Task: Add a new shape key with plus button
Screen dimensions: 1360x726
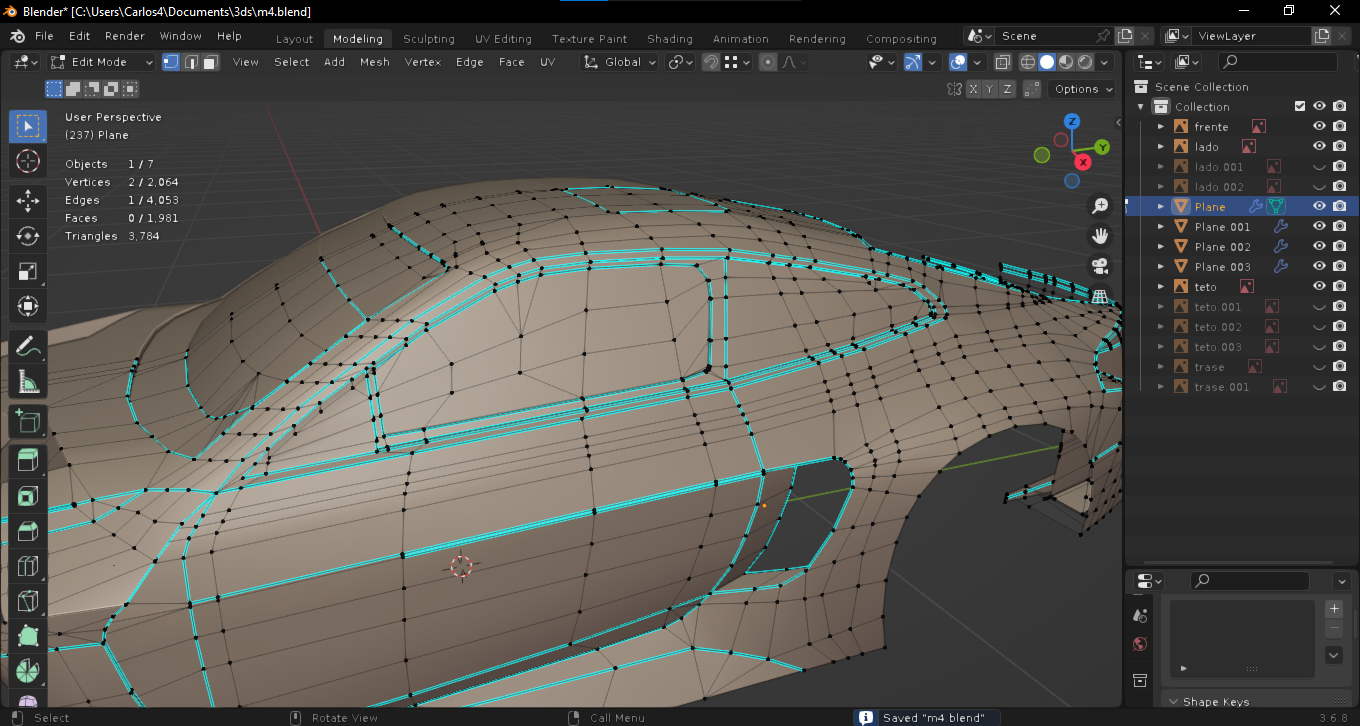Action: (x=1334, y=608)
